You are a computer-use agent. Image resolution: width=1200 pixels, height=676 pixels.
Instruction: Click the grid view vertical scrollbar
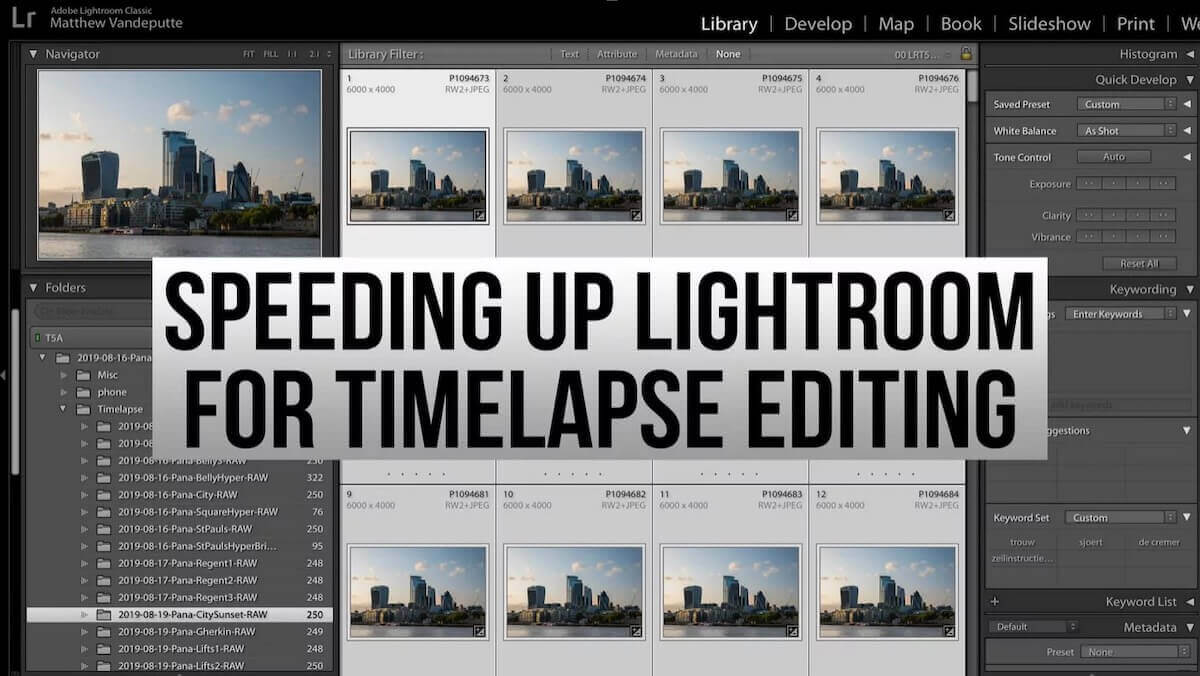point(972,86)
